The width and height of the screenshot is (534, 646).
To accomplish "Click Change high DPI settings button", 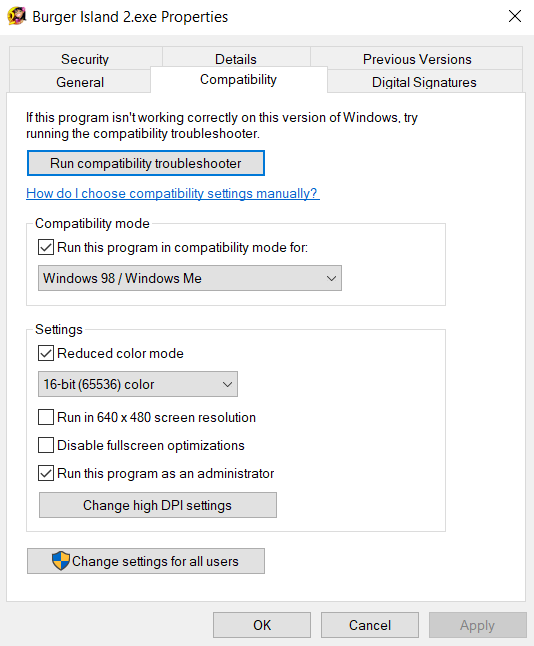I will [x=158, y=505].
